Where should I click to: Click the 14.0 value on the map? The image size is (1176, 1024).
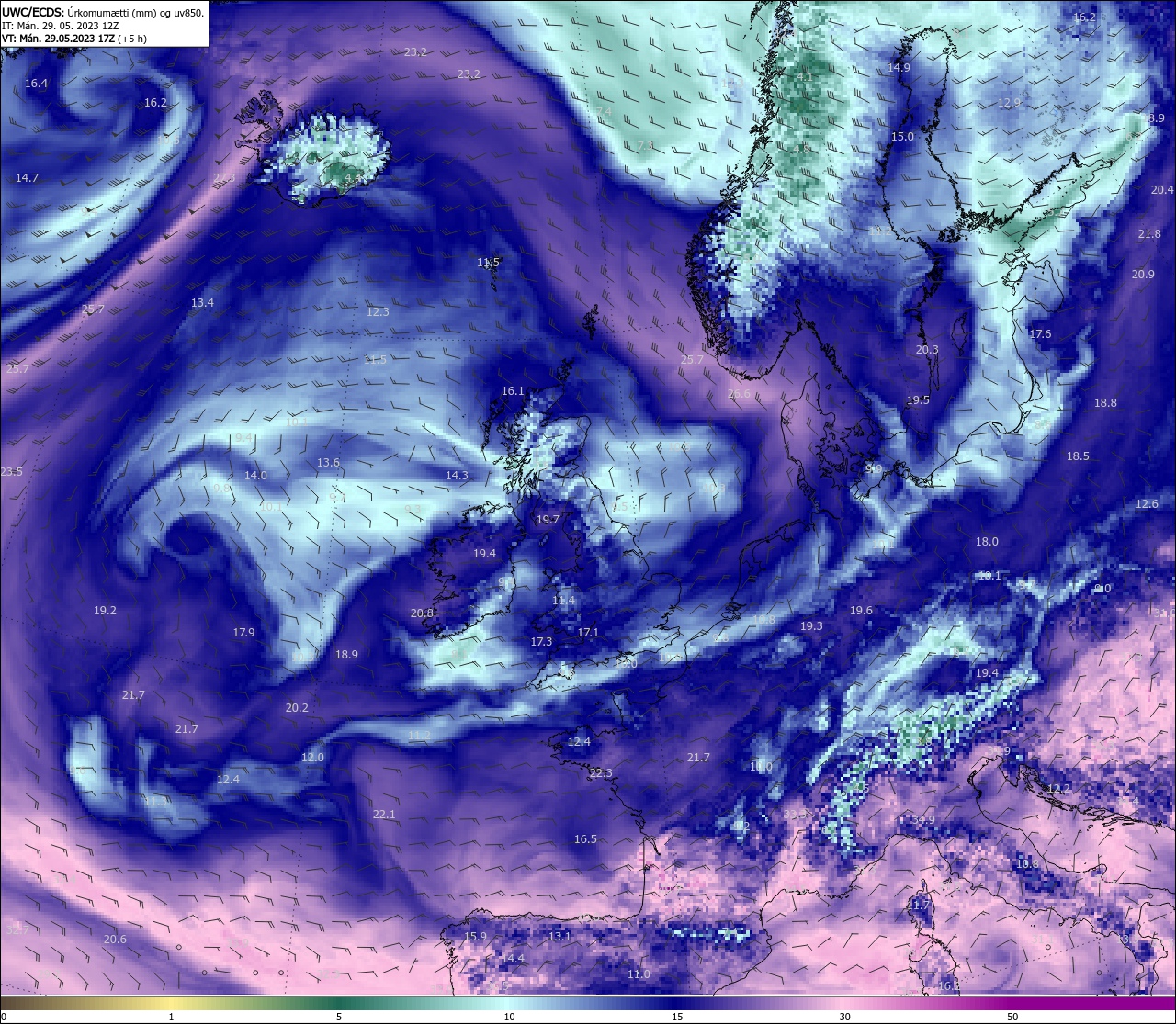coord(255,476)
